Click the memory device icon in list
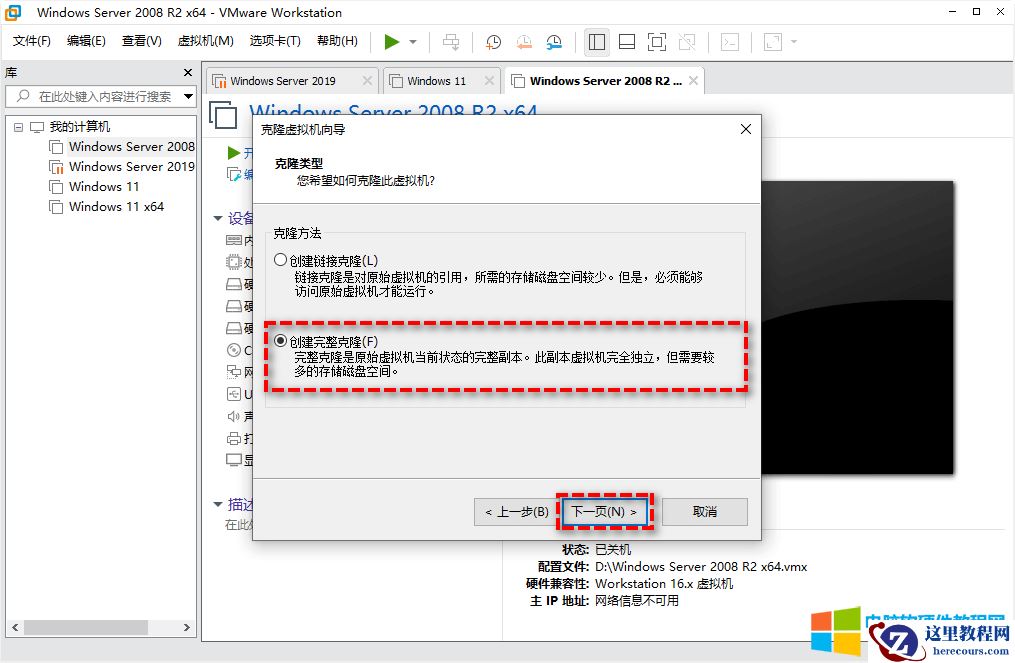Viewport: 1015px width, 663px height. pos(234,240)
